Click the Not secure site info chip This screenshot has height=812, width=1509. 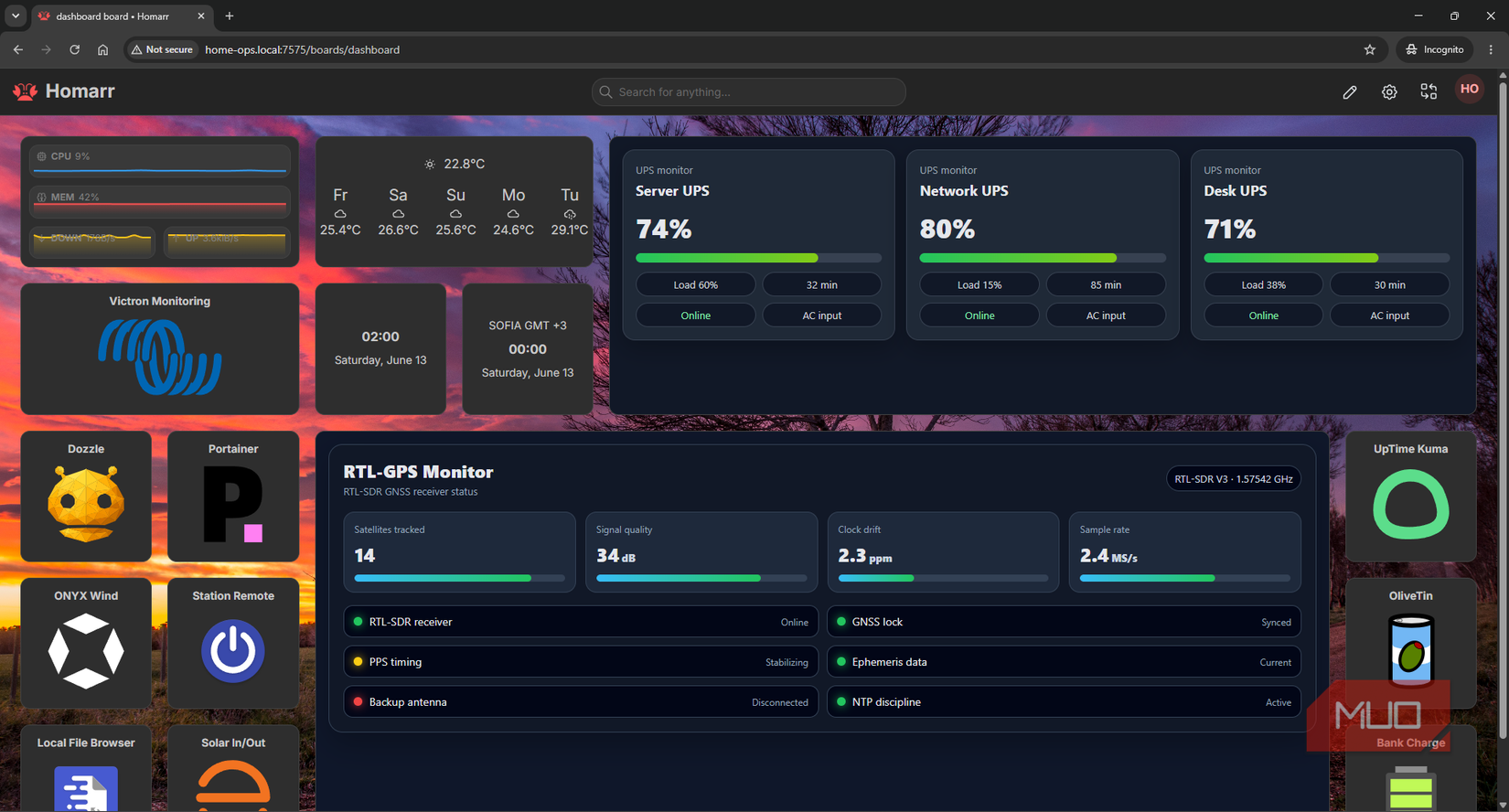(163, 49)
